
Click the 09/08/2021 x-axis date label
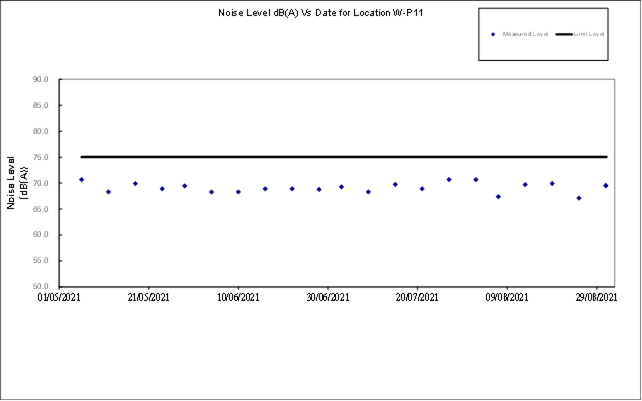[506, 297]
